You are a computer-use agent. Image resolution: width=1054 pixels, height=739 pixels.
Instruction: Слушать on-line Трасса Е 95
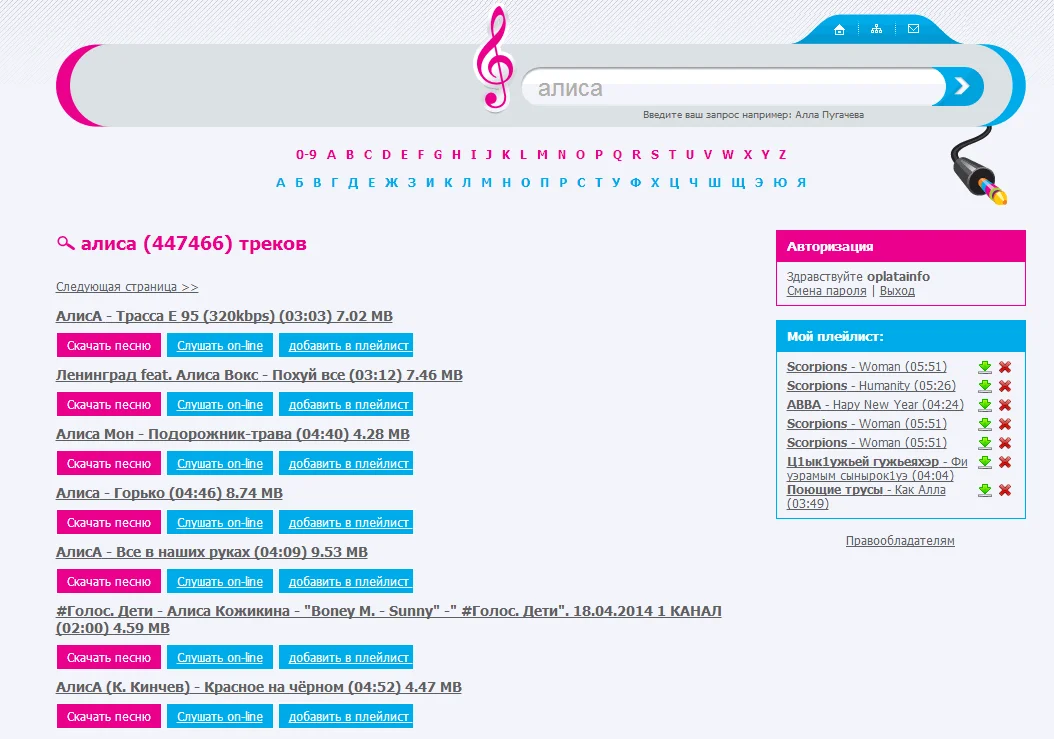[x=220, y=346]
